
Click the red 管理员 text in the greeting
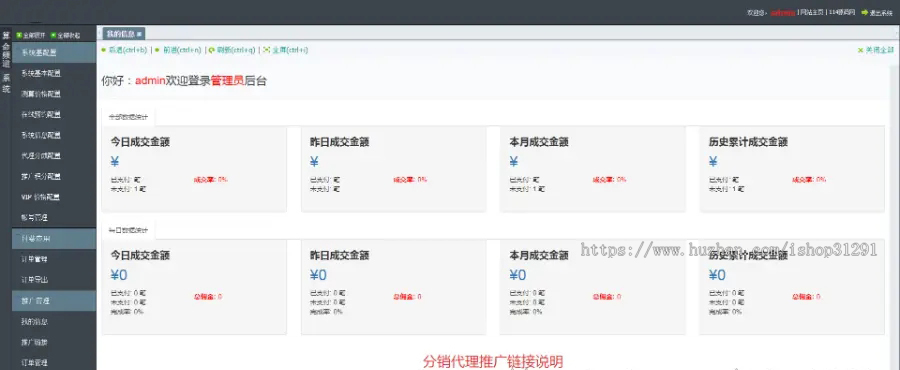tap(227, 81)
